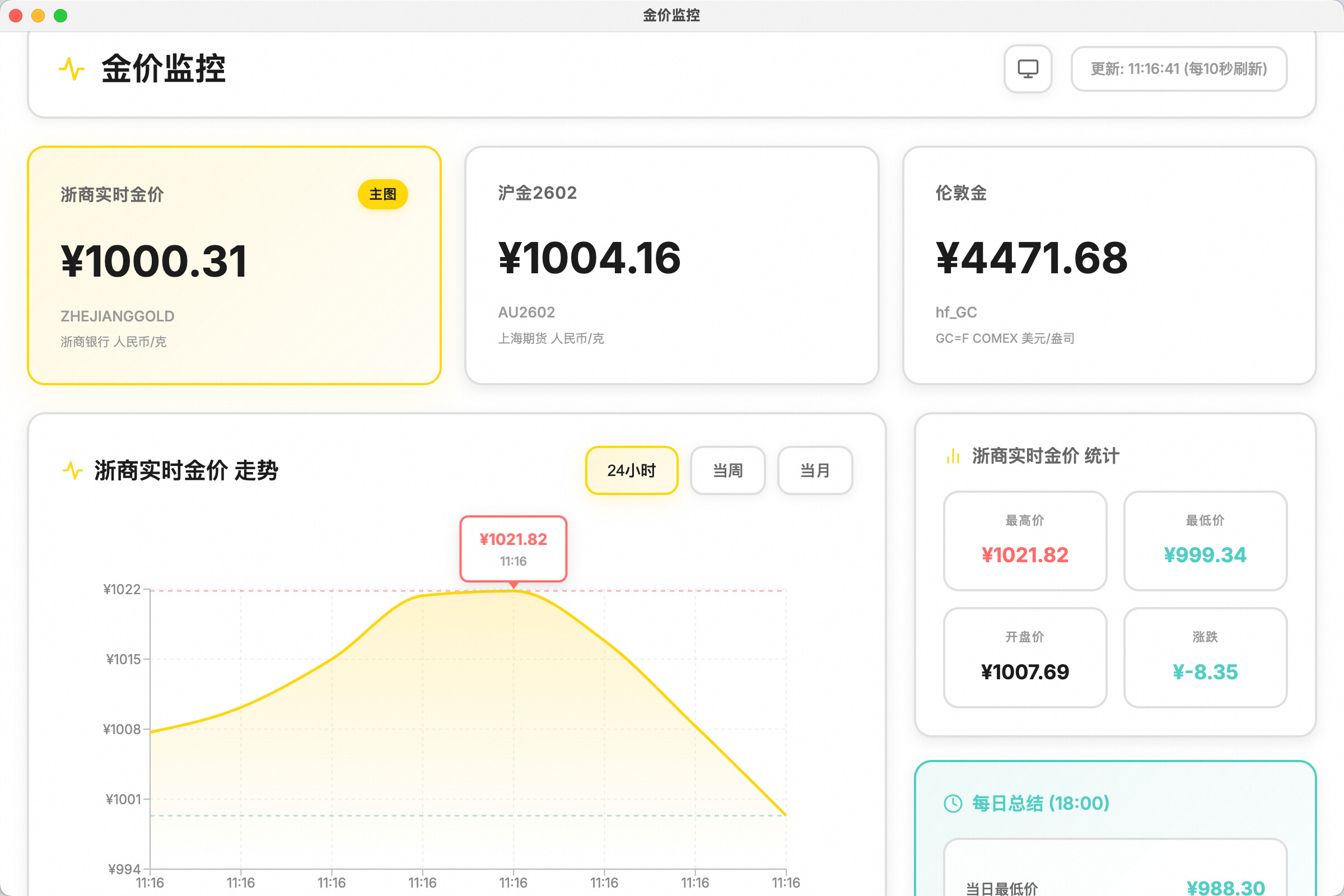Click the monitor display icon button
This screenshot has height=896, width=1344.
pyautogui.click(x=1028, y=68)
